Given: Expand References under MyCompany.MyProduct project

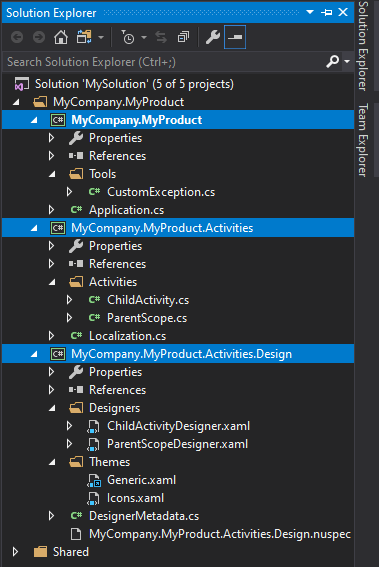Looking at the screenshot, I should [51, 156].
